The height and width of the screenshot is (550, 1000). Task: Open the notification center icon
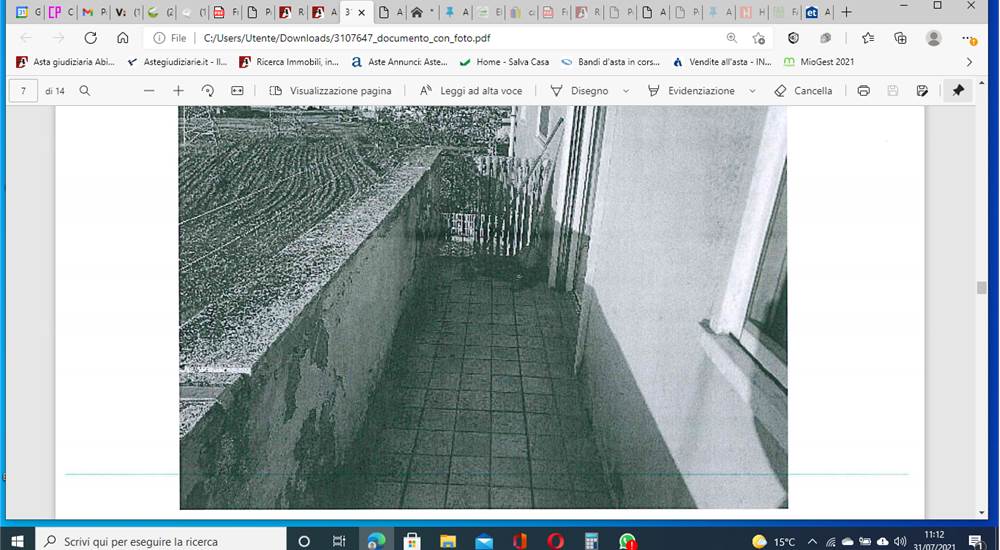976,542
